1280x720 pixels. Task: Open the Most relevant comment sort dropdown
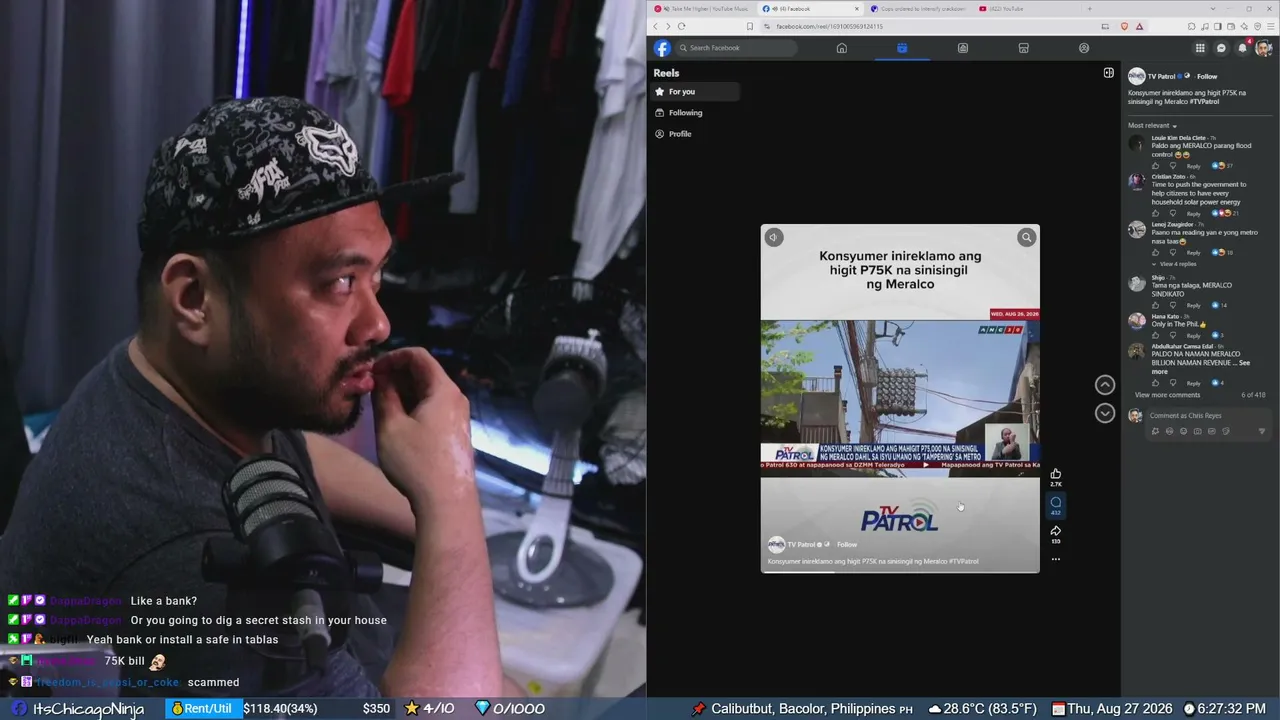[x=1153, y=126]
